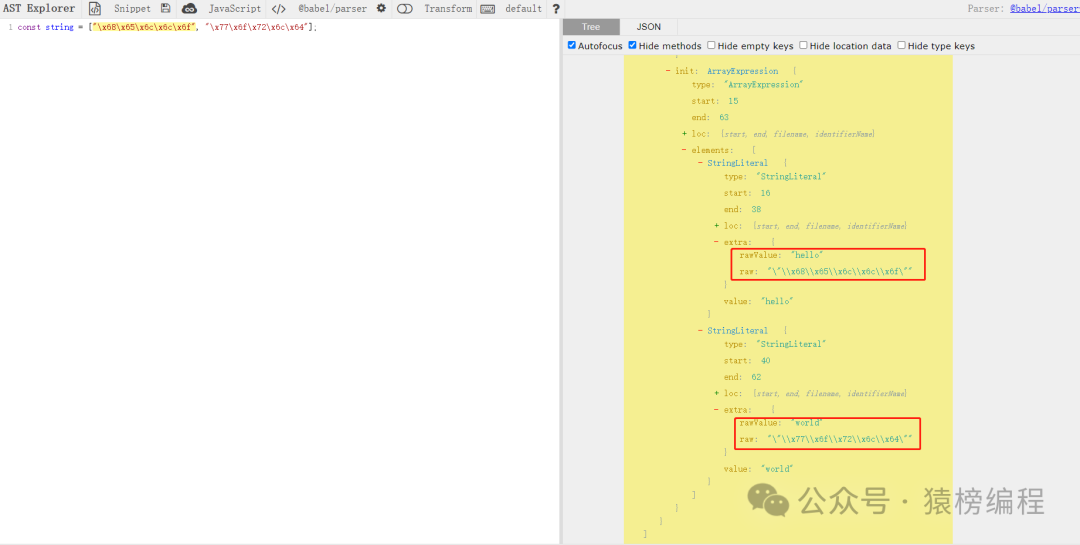
Task: Collapse the elements array node
Action: 684,150
